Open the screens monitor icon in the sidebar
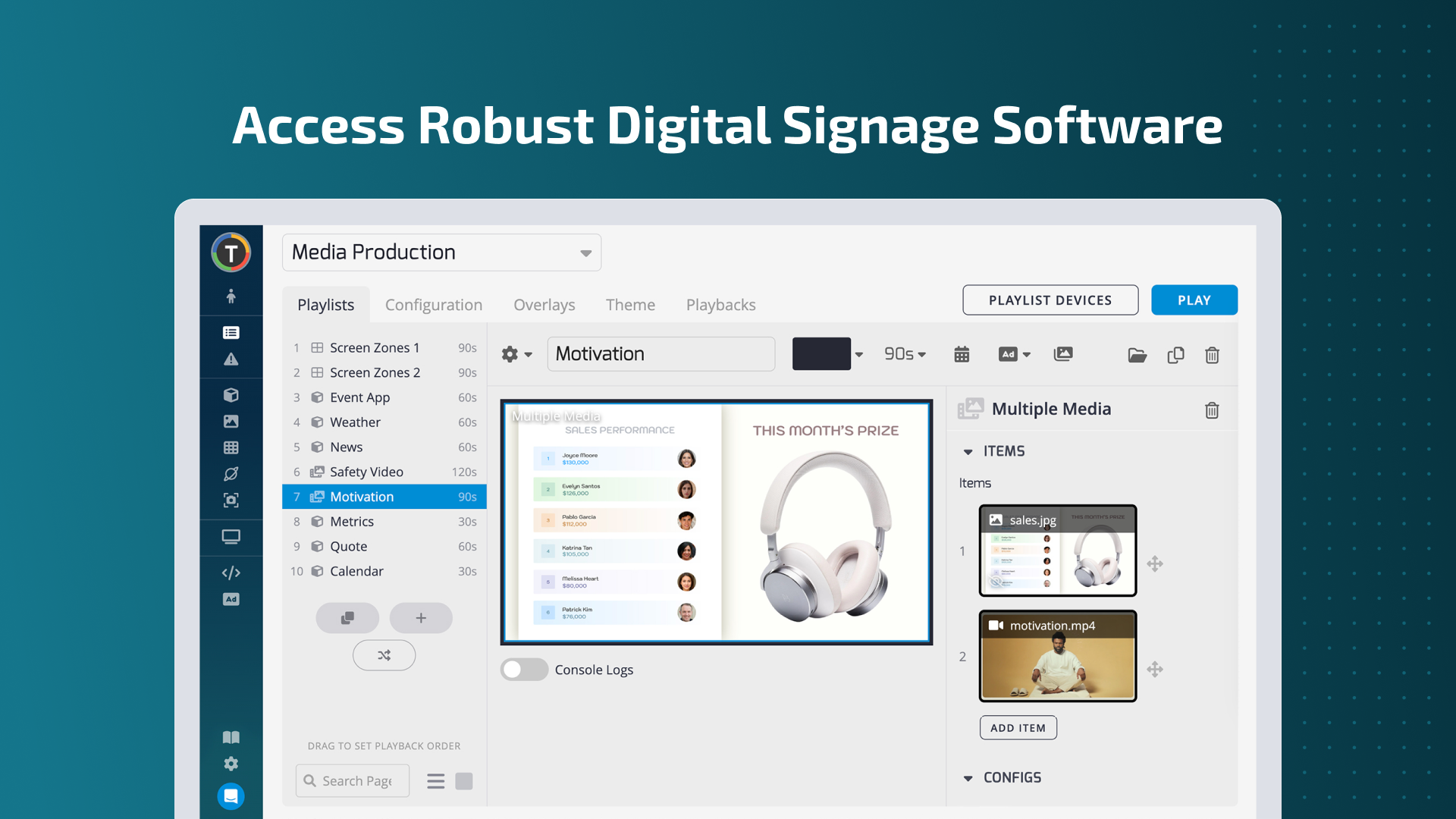The height and width of the screenshot is (819, 1456). (x=231, y=537)
